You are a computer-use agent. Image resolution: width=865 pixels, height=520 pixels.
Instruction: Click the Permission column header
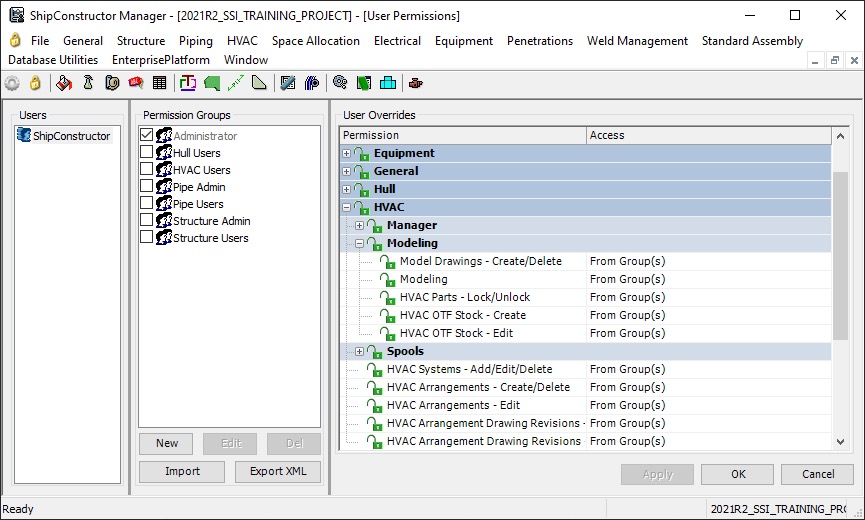point(463,135)
